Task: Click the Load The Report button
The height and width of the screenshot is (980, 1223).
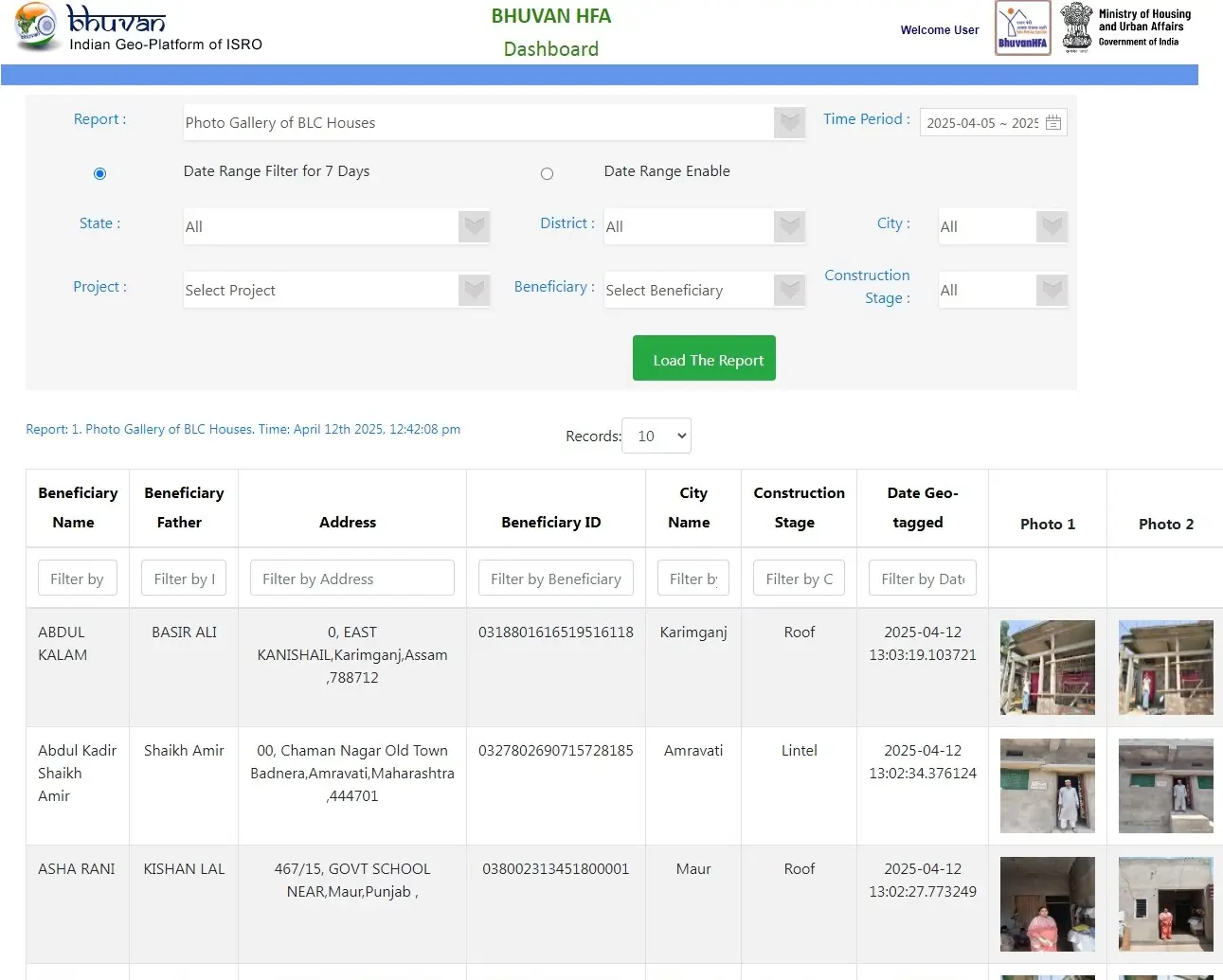Action: pos(704,359)
